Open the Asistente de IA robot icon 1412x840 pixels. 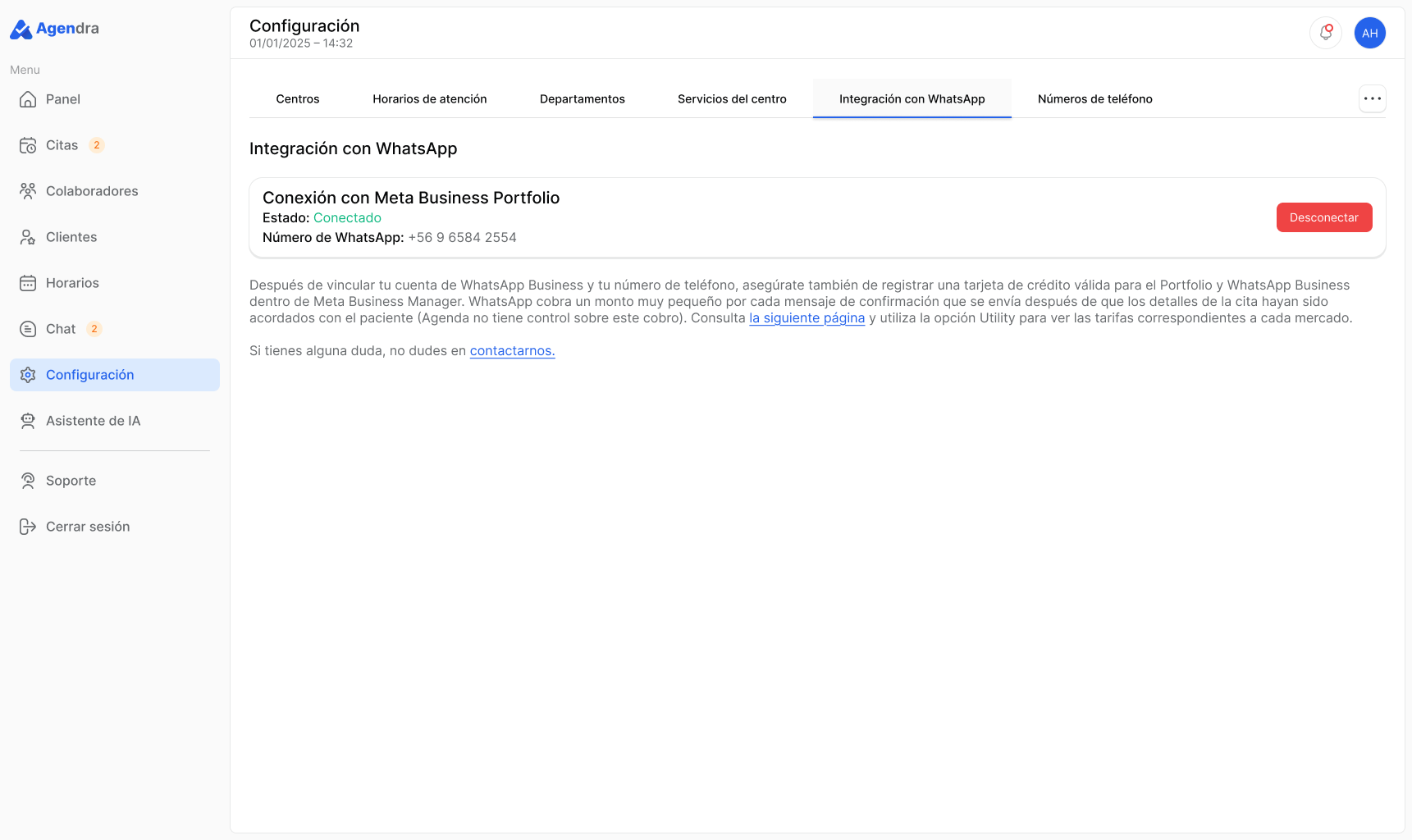pyautogui.click(x=28, y=421)
